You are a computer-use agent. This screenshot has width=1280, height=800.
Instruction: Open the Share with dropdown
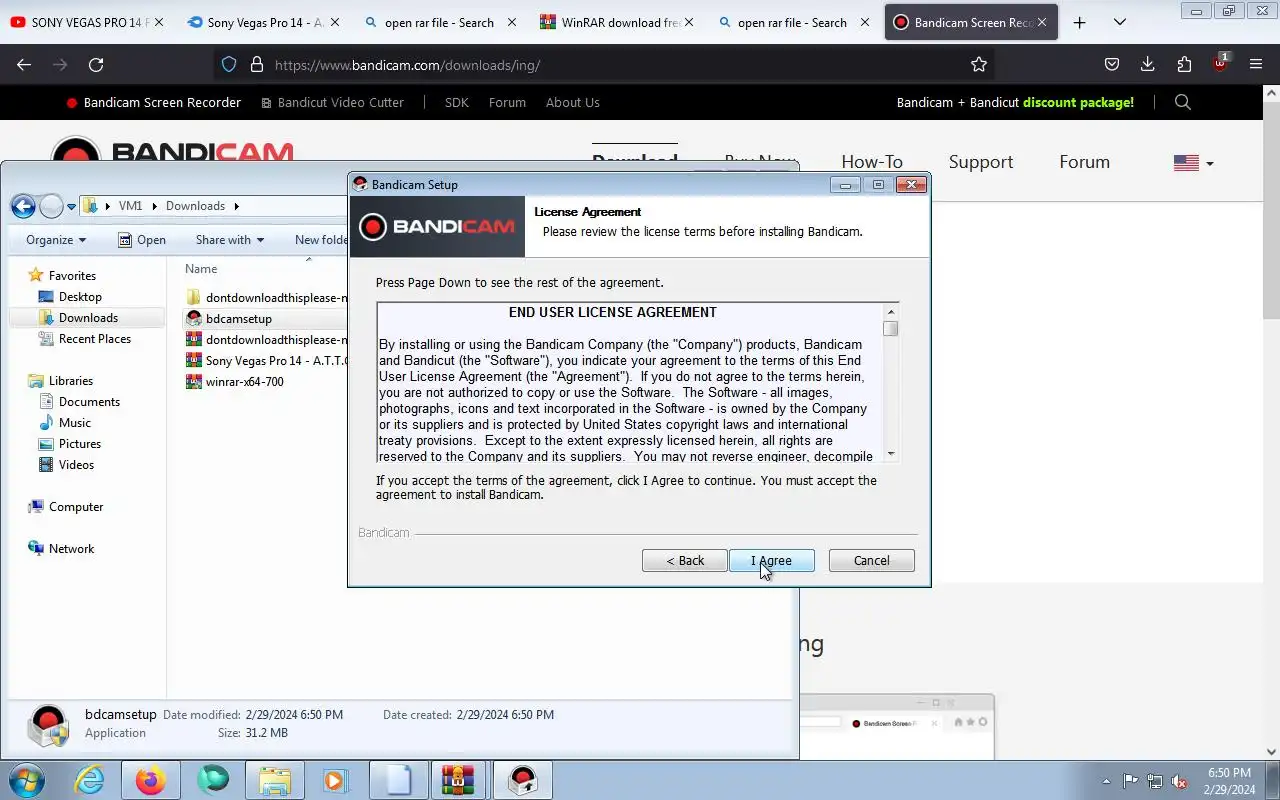230,240
